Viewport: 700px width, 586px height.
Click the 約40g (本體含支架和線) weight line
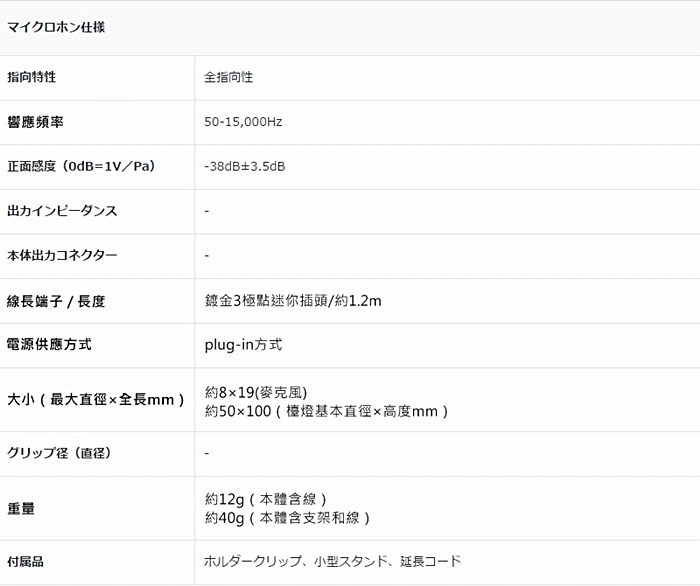click(x=288, y=518)
